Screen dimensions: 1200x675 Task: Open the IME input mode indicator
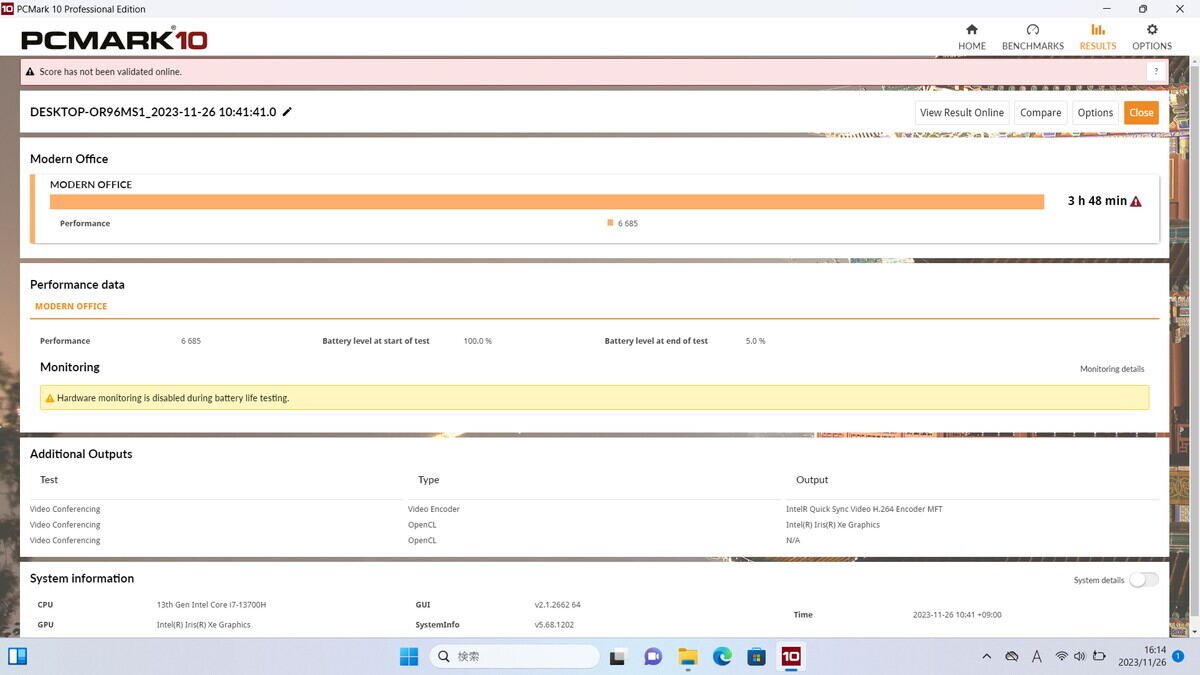(1037, 657)
